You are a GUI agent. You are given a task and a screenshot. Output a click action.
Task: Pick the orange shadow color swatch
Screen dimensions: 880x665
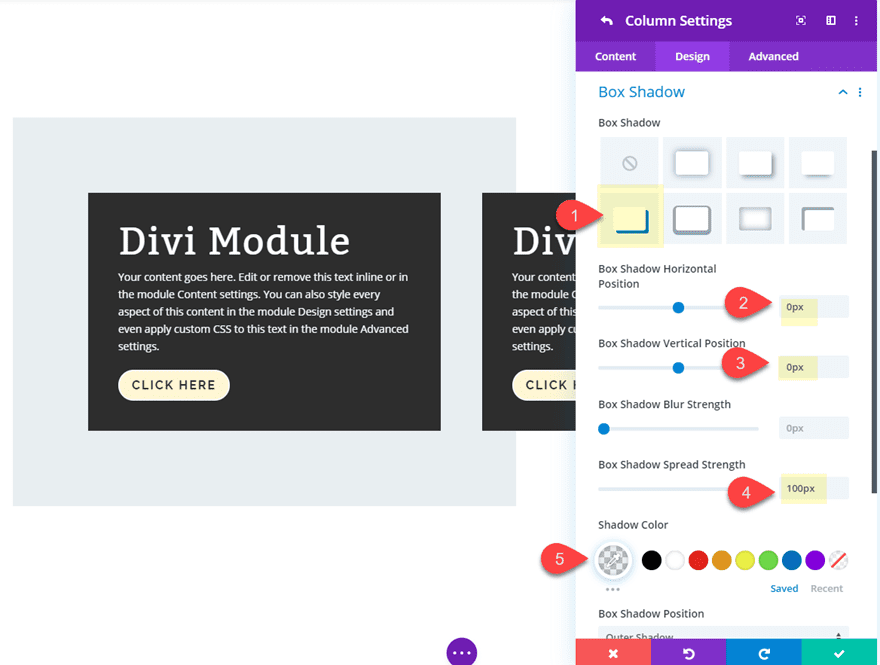tap(722, 559)
